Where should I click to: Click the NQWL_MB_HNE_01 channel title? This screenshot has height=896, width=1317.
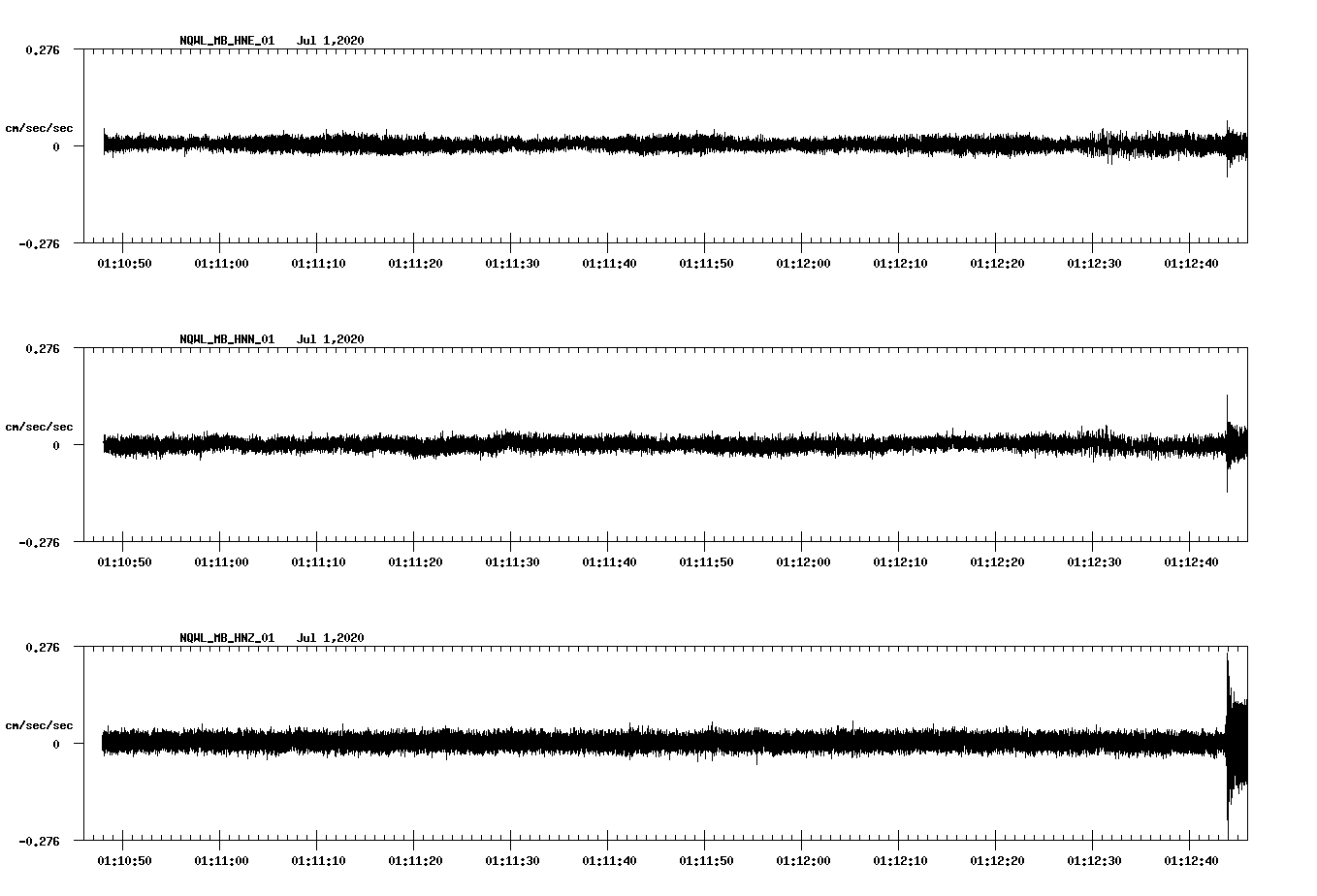[x=227, y=41]
